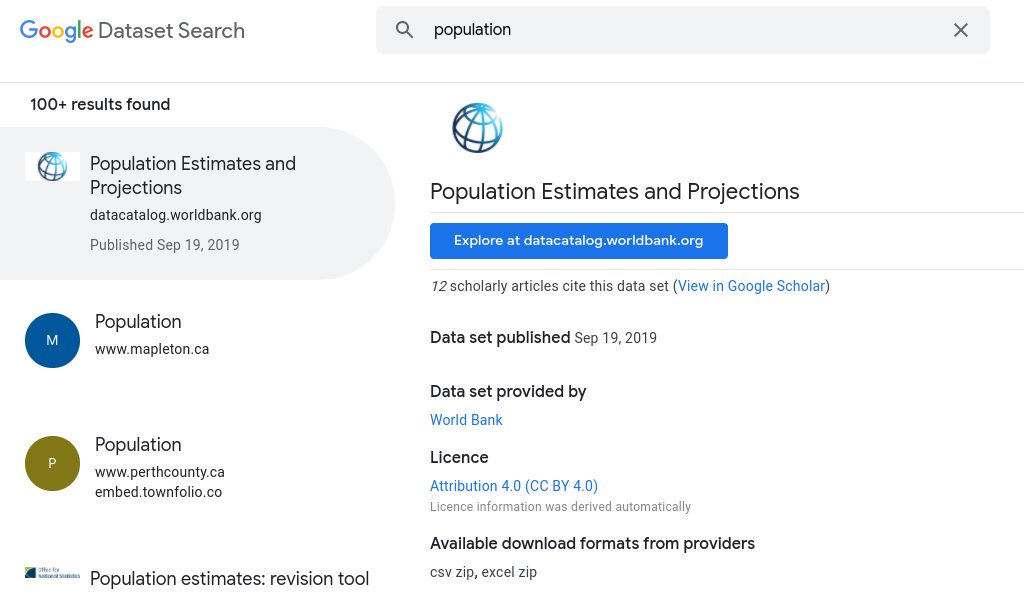1024x600 pixels.
Task: Select Population estimates: revision tool result
Action: click(x=229, y=579)
